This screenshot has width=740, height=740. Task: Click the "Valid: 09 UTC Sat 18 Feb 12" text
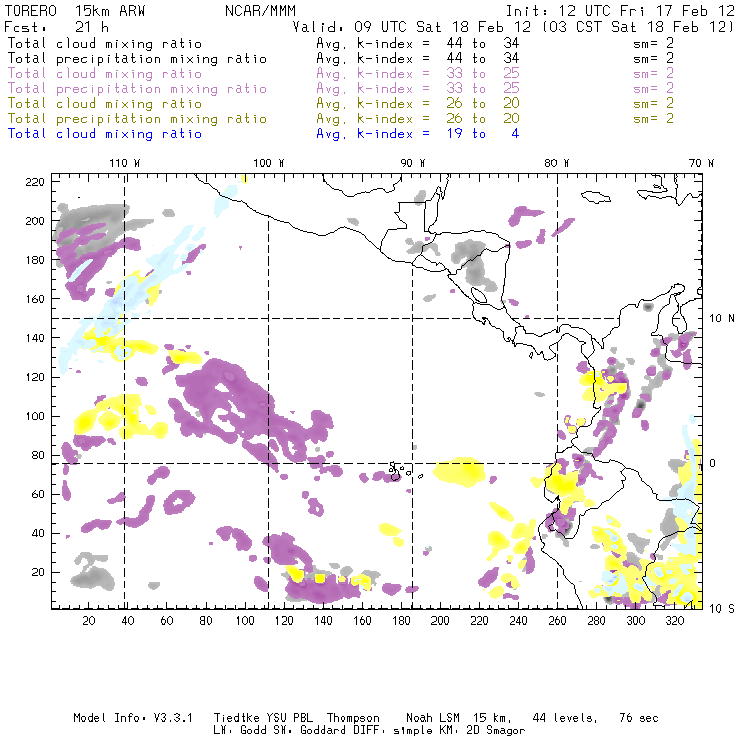click(x=412, y=27)
